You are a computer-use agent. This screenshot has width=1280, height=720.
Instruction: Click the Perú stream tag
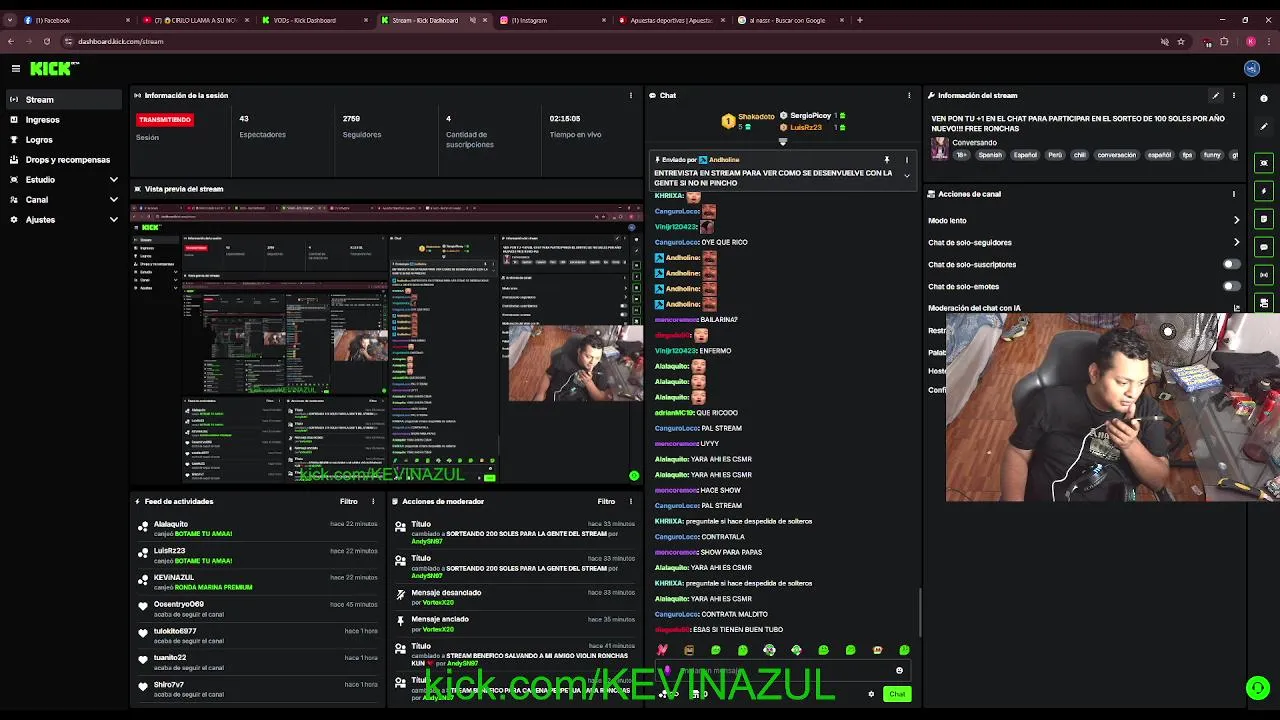[1055, 155]
